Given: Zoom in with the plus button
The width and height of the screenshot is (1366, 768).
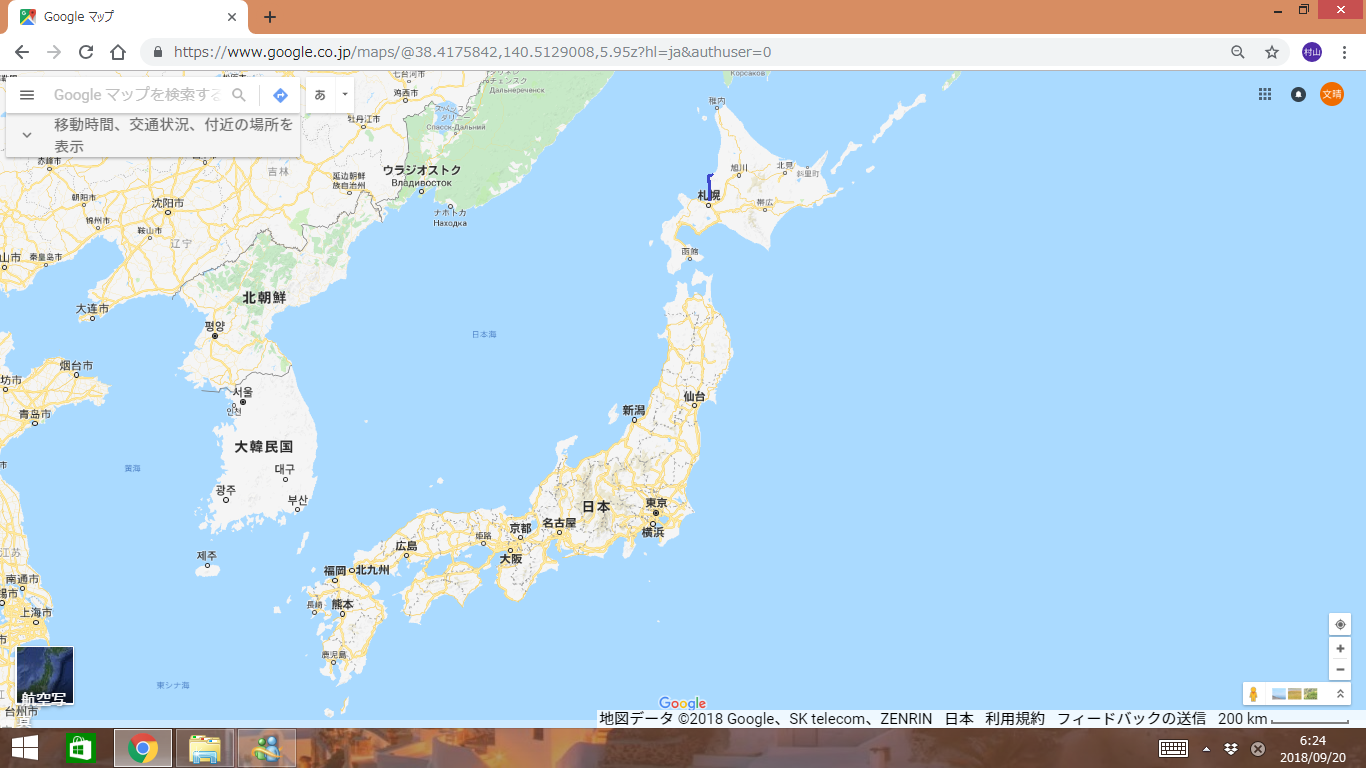Looking at the screenshot, I should click(1340, 648).
